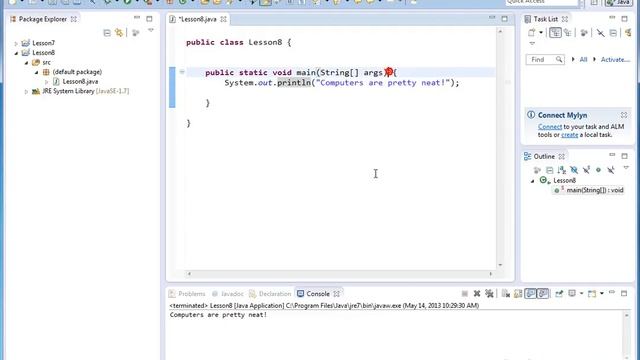Screen dimensions: 640x360
Task: Pin the Console view
Action: click(x=559, y=293)
